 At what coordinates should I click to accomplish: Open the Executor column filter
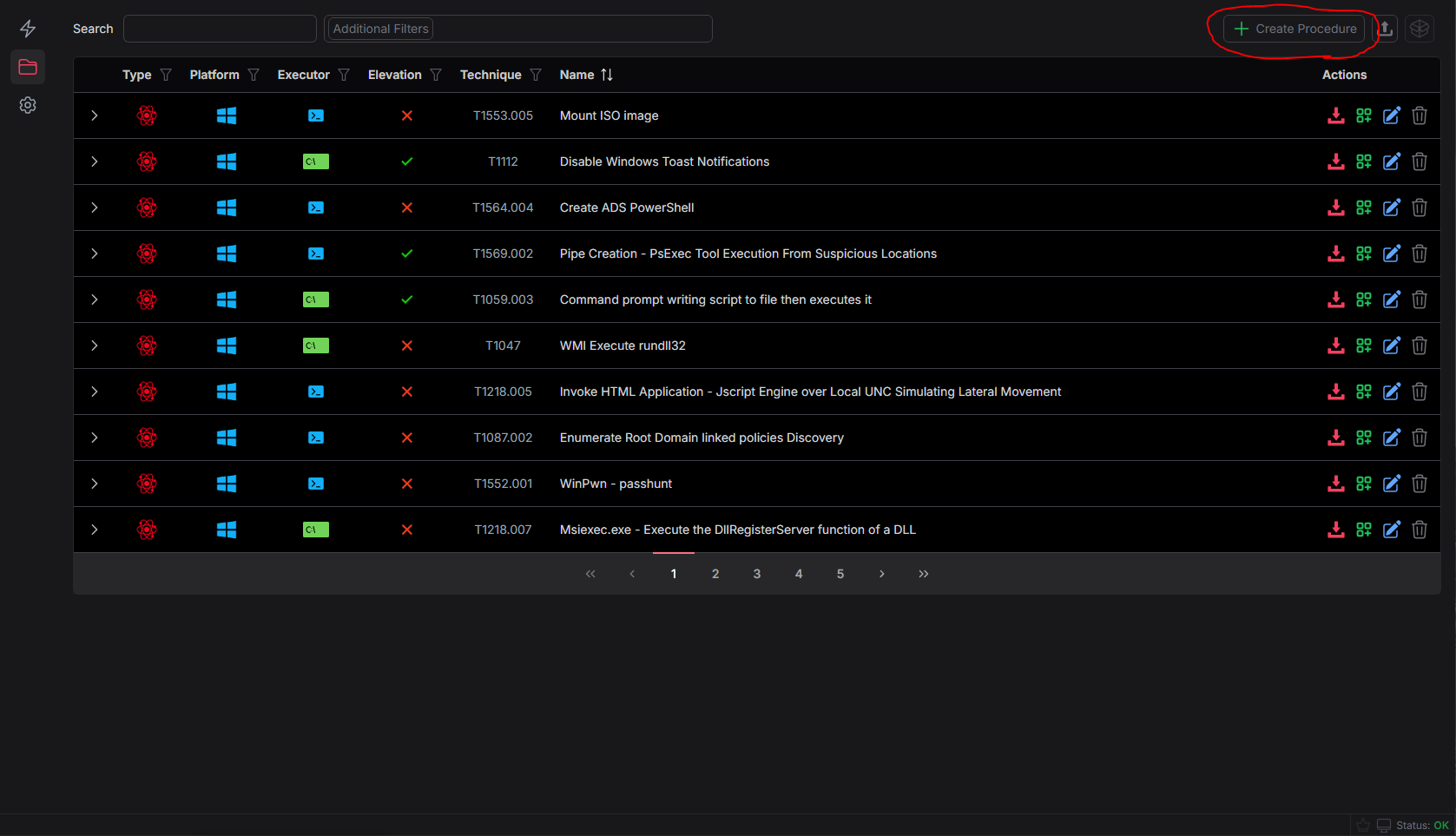pos(345,75)
